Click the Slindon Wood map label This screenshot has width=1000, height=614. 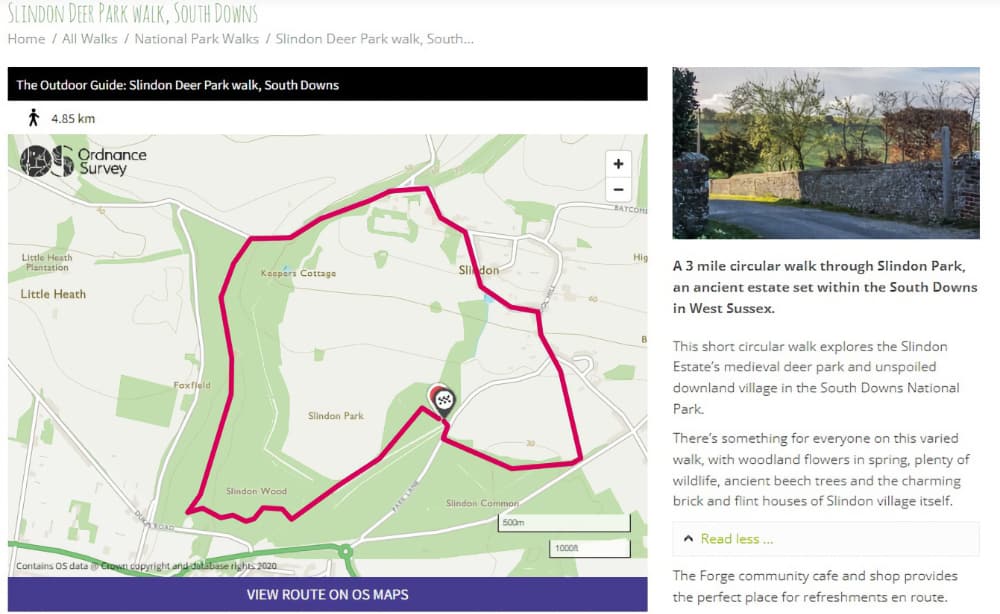pos(256,491)
